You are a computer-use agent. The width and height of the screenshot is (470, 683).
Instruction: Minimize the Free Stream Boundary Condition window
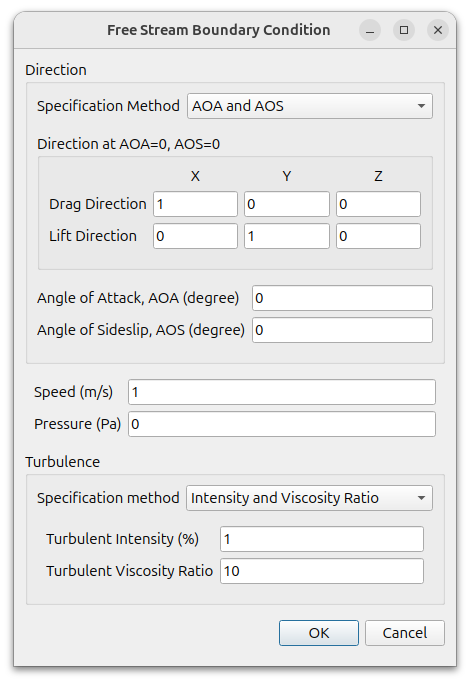coord(370,30)
